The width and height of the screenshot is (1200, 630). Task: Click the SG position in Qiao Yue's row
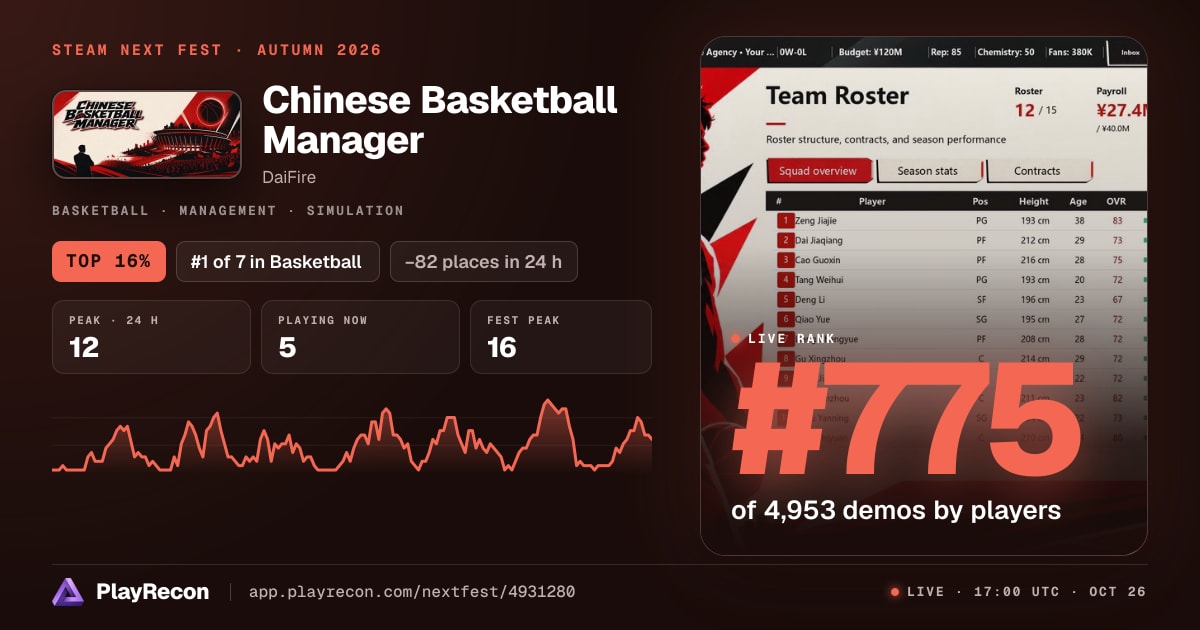pyautogui.click(x=980, y=319)
